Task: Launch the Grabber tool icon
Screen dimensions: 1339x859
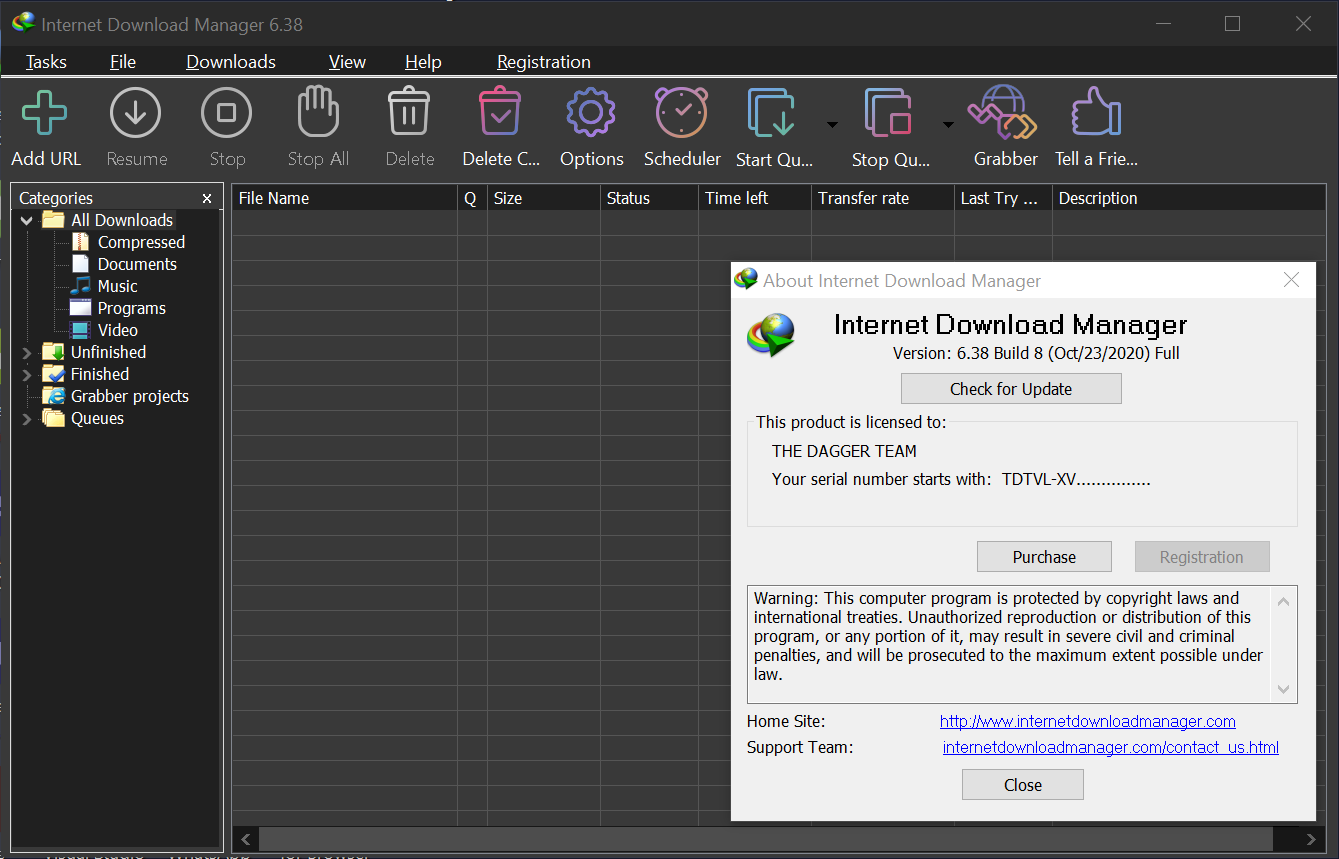Action: [x=1004, y=112]
